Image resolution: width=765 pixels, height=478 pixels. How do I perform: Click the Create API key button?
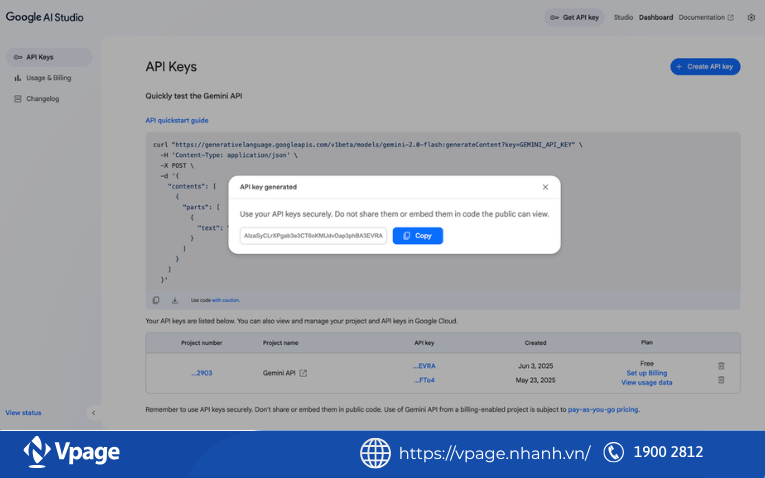(x=705, y=67)
